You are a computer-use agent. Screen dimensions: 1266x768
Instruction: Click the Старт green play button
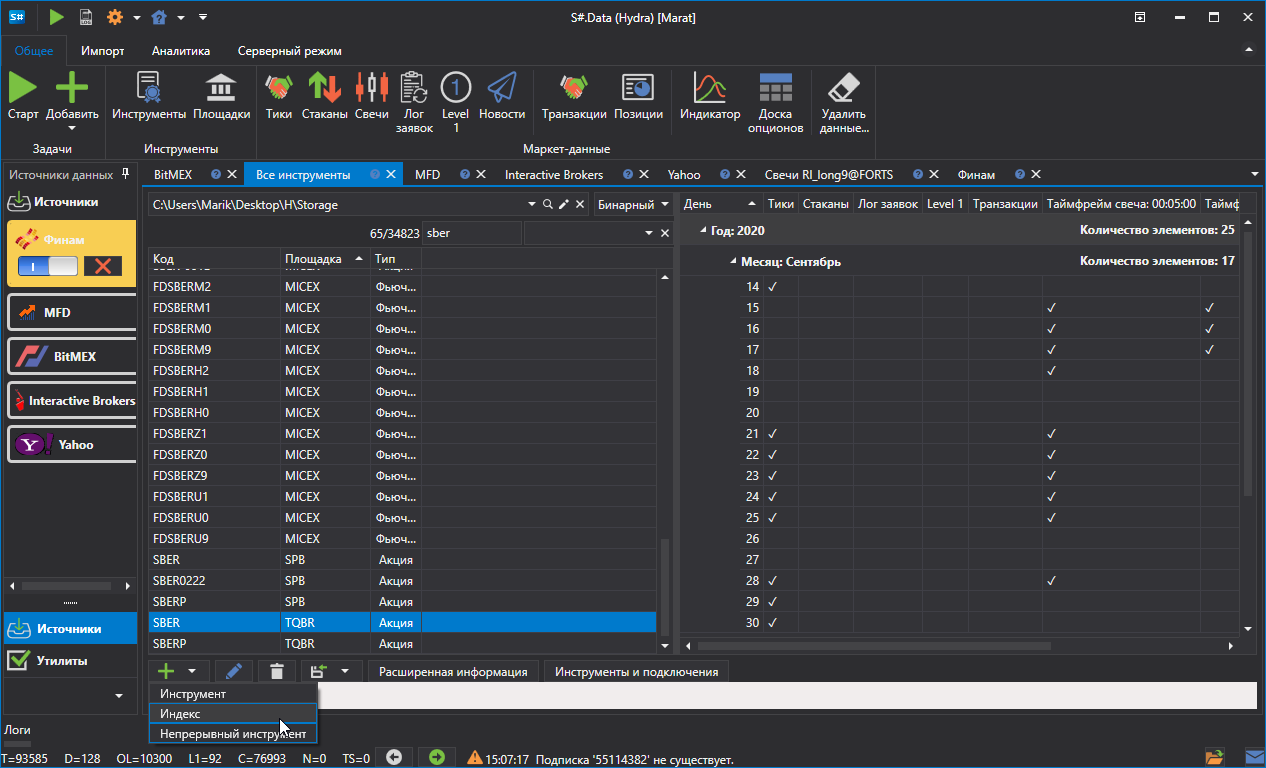(23, 87)
